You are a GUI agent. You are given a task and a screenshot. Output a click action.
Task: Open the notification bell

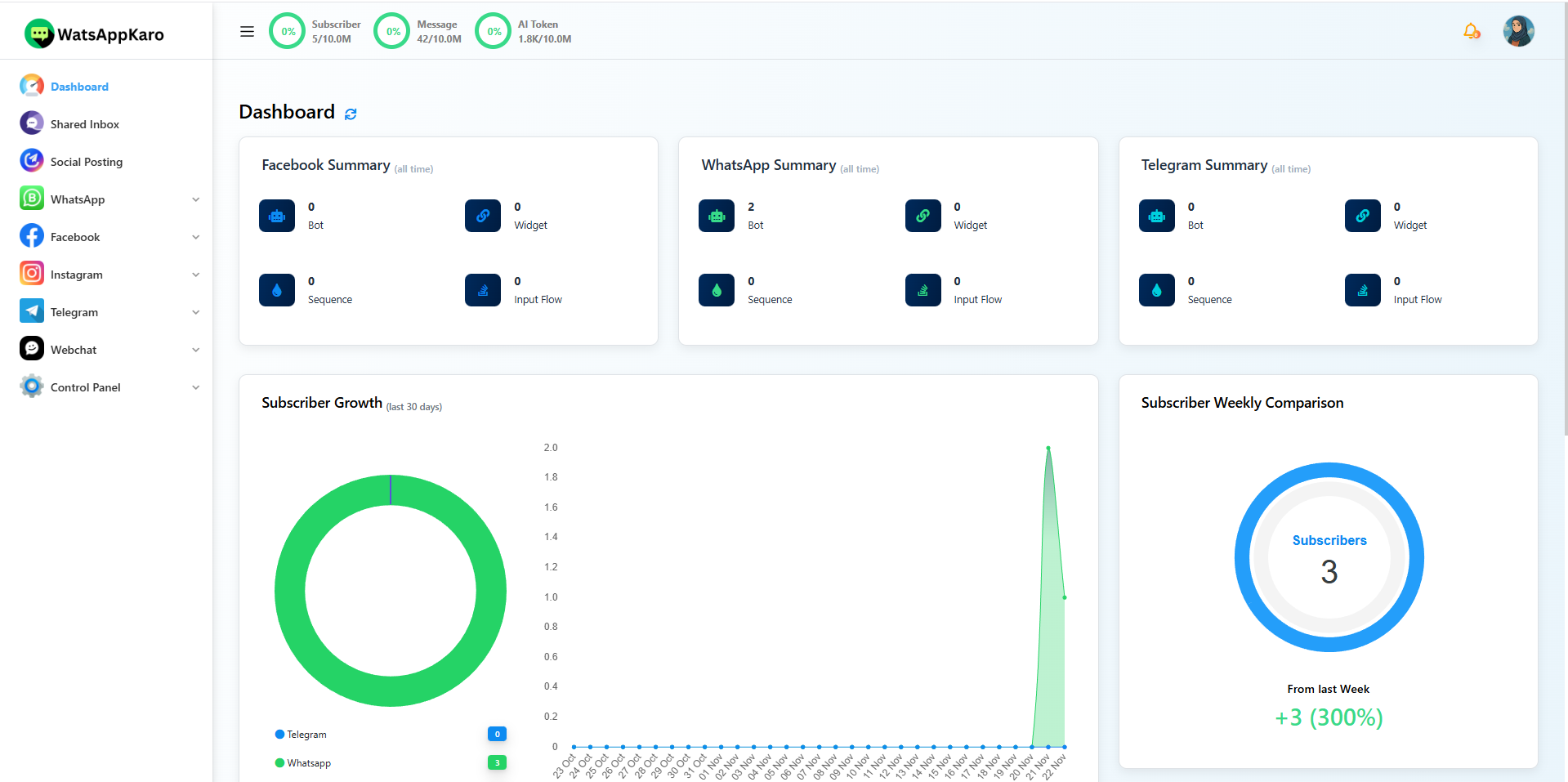tap(1472, 31)
